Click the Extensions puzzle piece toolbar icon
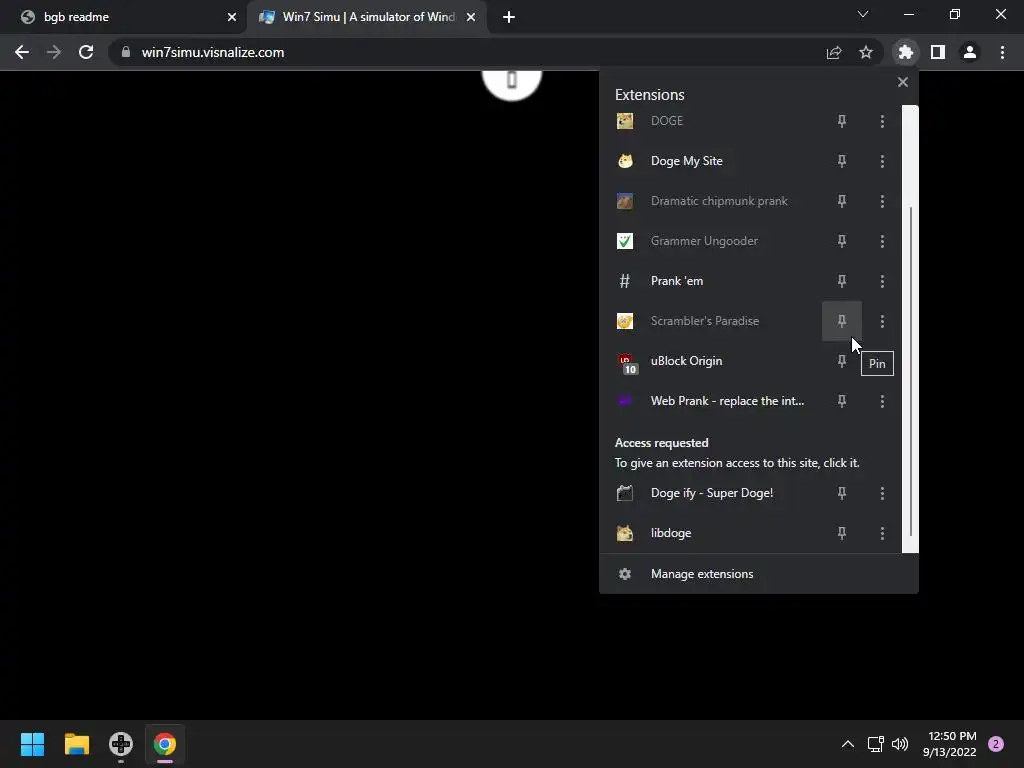This screenshot has height=768, width=1024. [906, 52]
